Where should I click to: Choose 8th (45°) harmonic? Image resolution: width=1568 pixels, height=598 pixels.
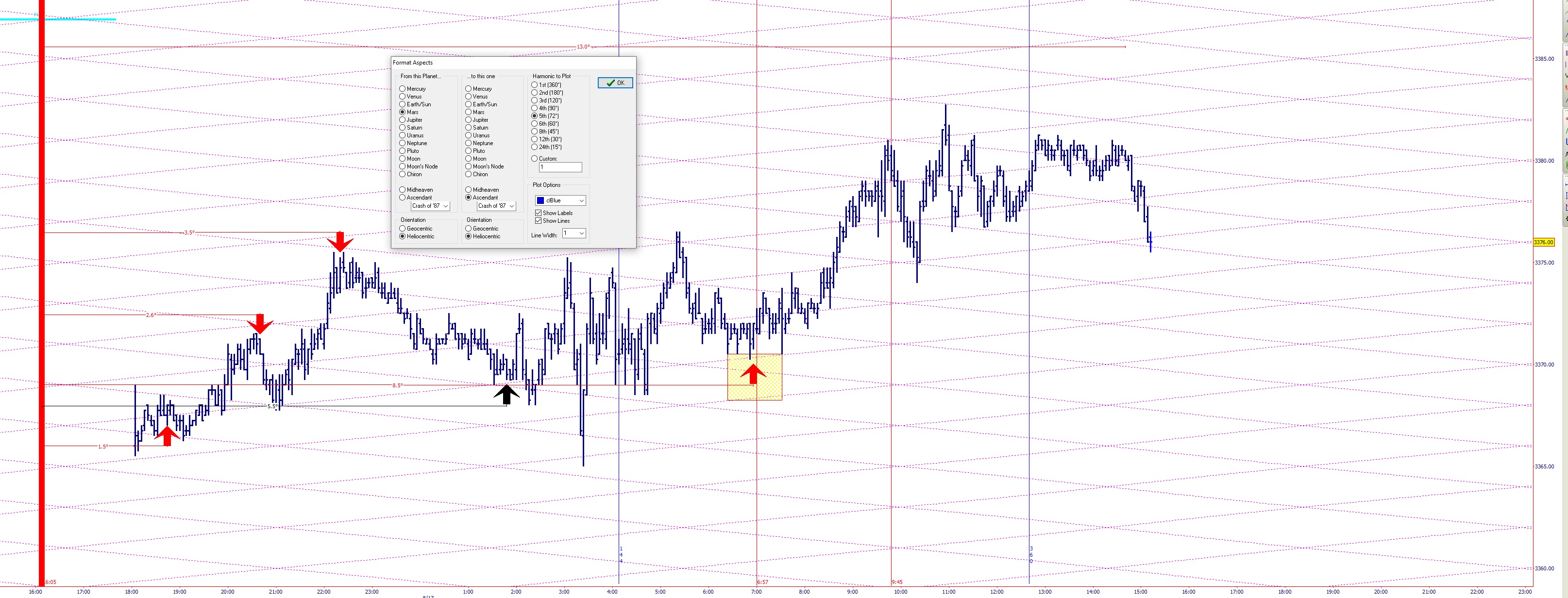(x=545, y=132)
